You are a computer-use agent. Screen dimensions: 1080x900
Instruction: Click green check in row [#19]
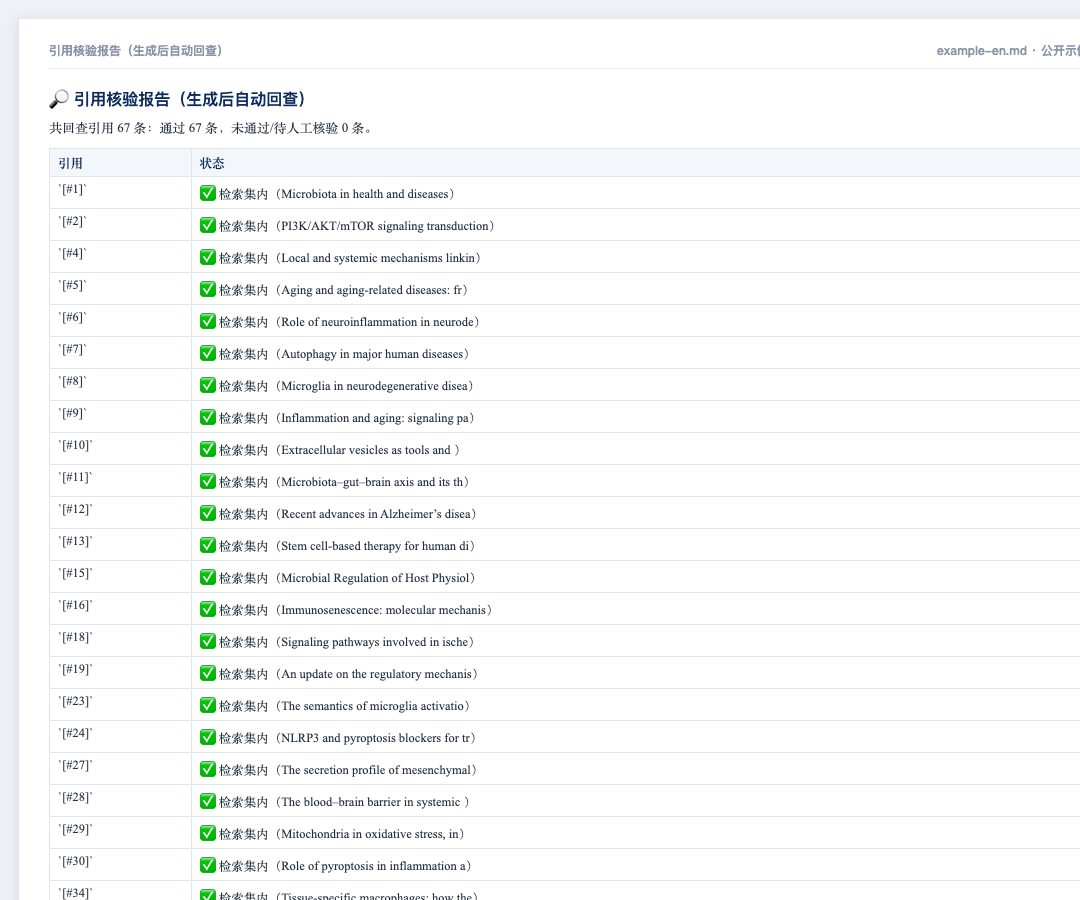point(208,673)
